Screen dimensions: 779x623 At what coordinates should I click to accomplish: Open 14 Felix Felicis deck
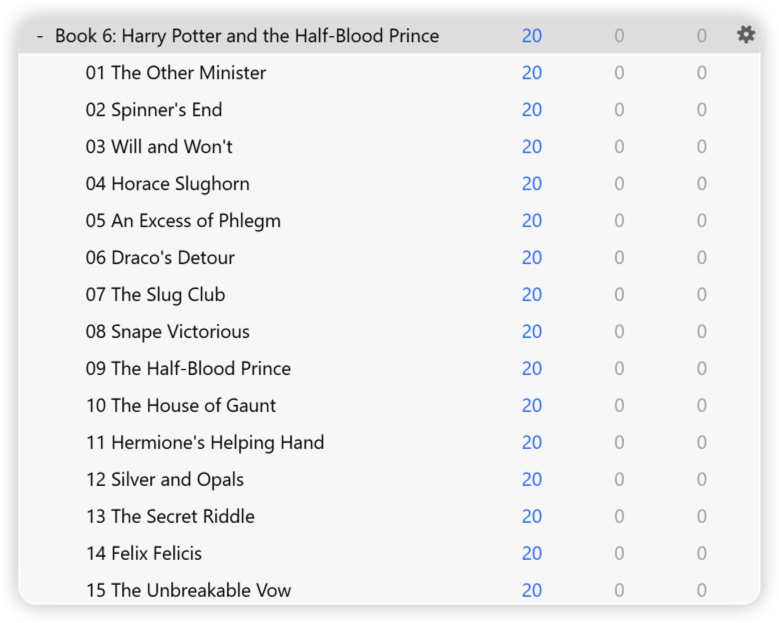click(144, 553)
